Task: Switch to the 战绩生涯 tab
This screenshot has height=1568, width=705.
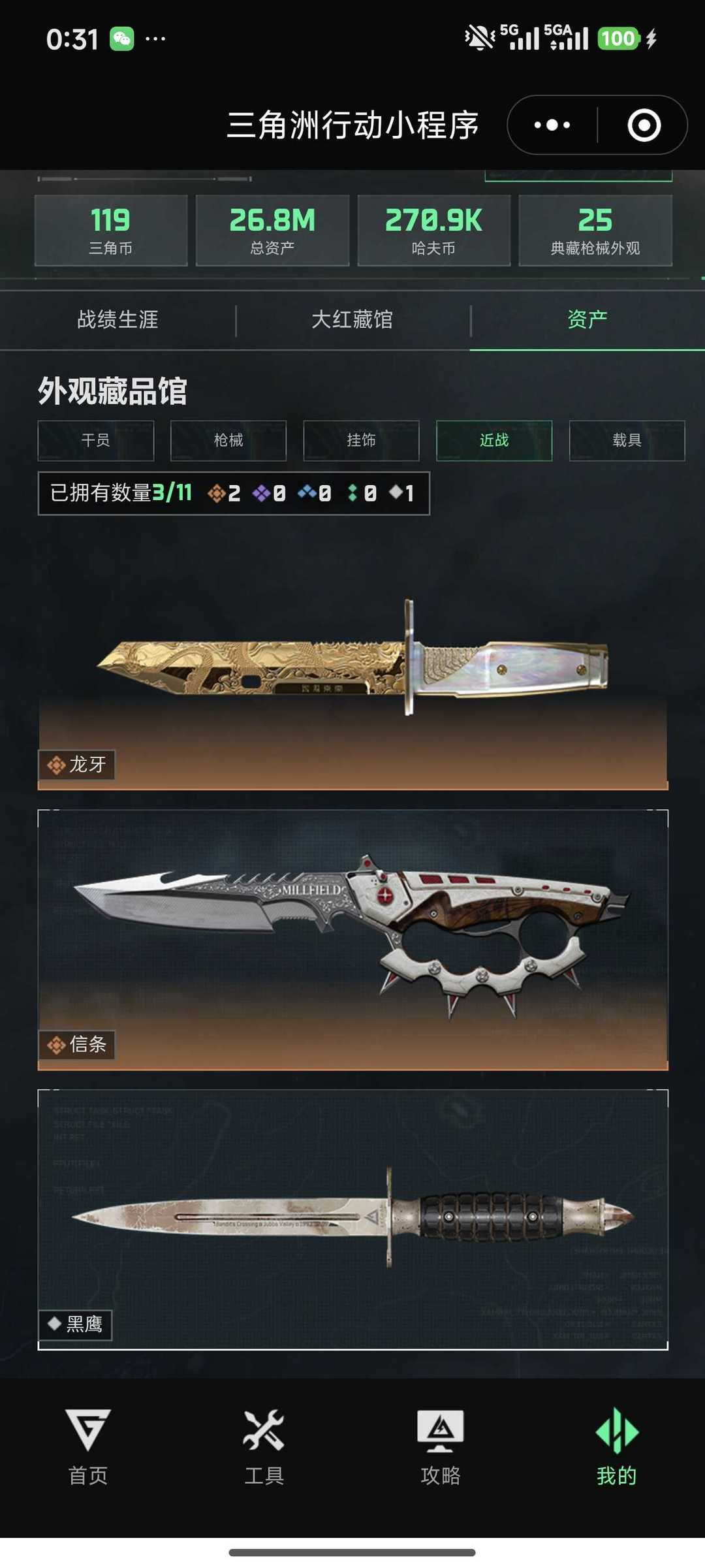Action: click(x=117, y=319)
